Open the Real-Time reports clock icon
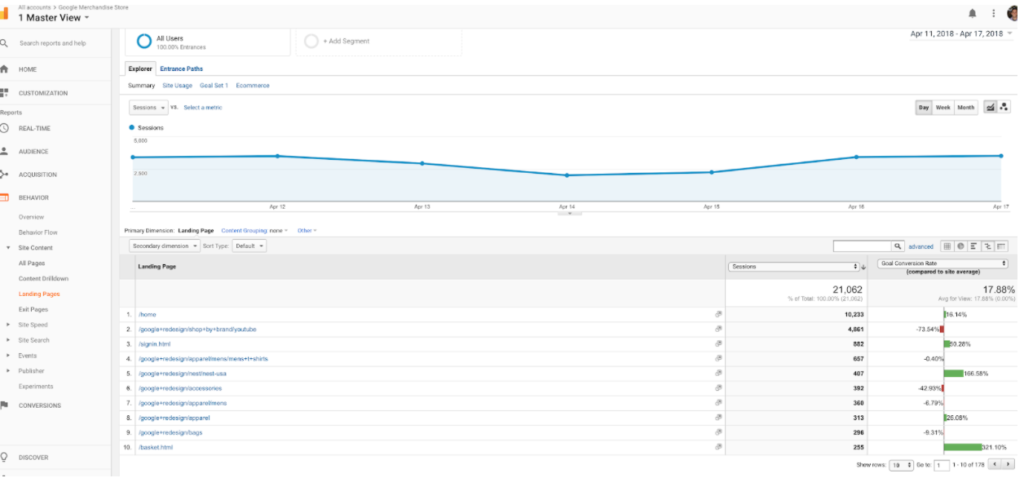The image size is (1024, 478). 5,128
